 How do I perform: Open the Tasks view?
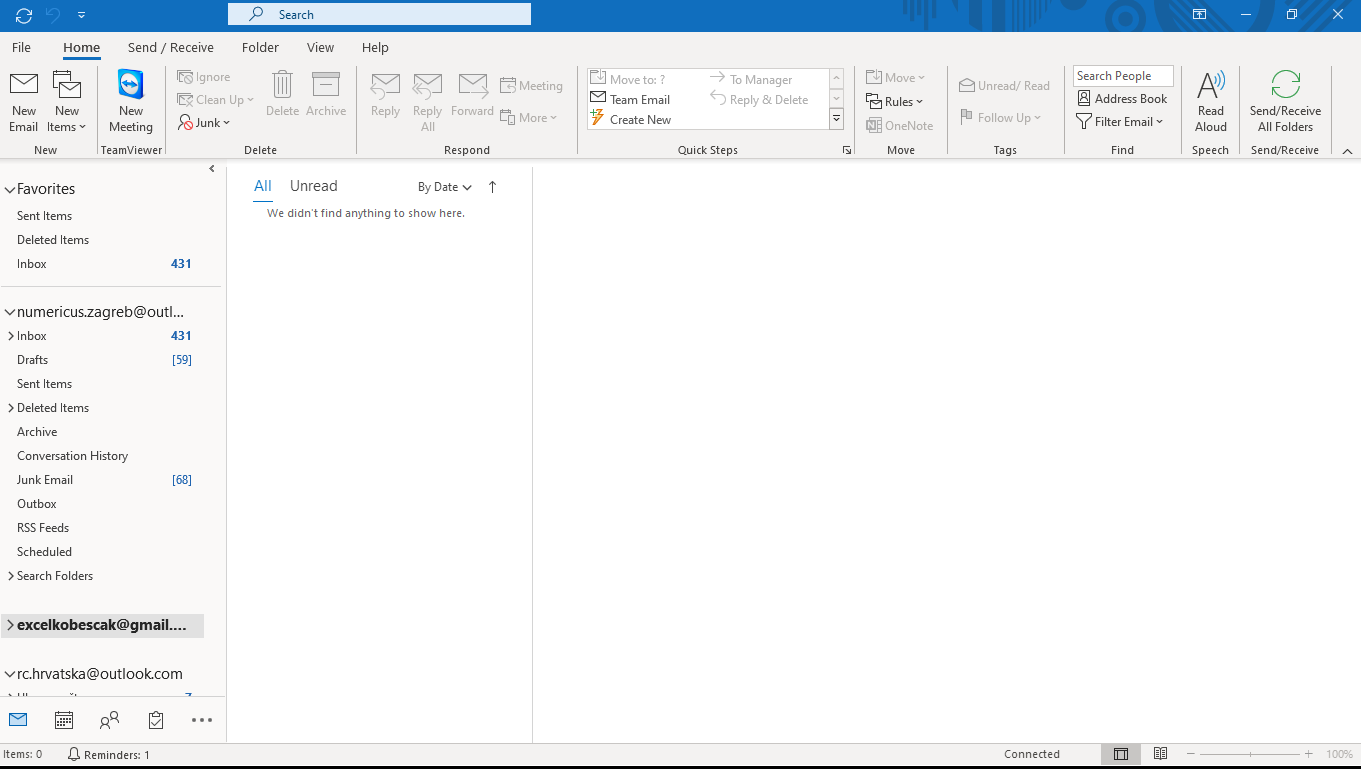pos(155,719)
